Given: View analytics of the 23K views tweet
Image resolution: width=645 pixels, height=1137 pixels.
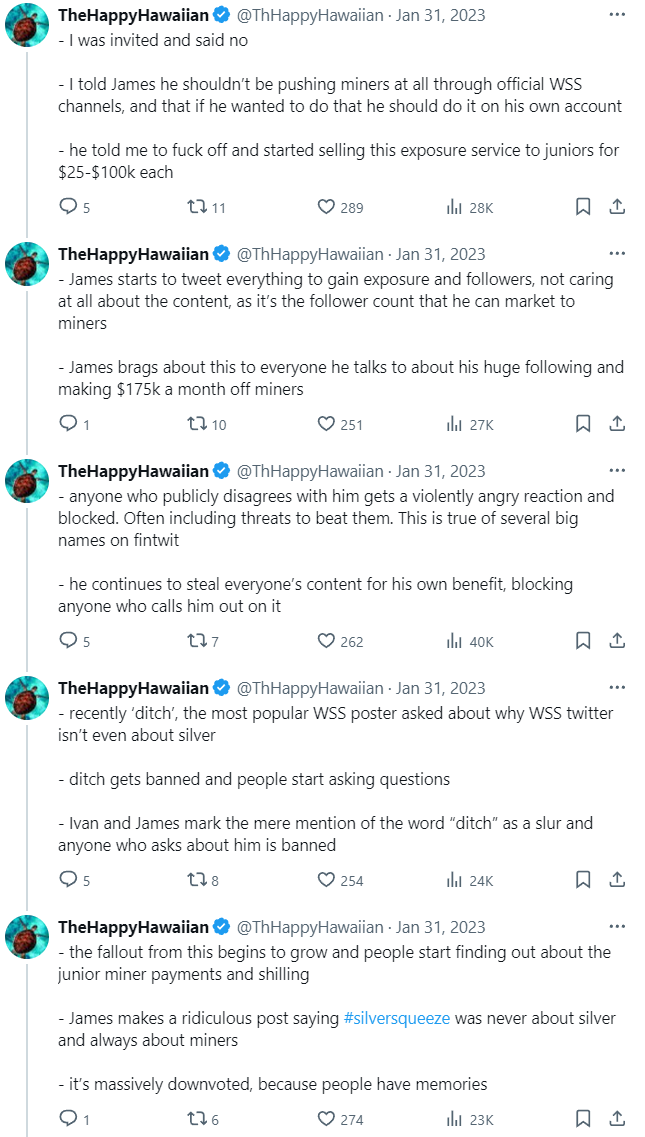Looking at the screenshot, I should 454,1119.
